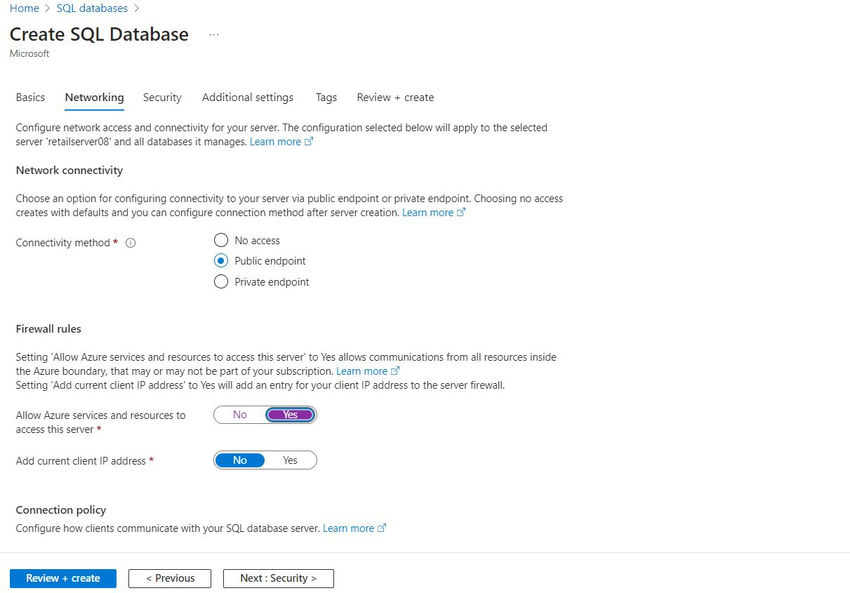The width and height of the screenshot is (850, 593).
Task: Open the SQL databases breadcrumb link
Action: point(92,9)
